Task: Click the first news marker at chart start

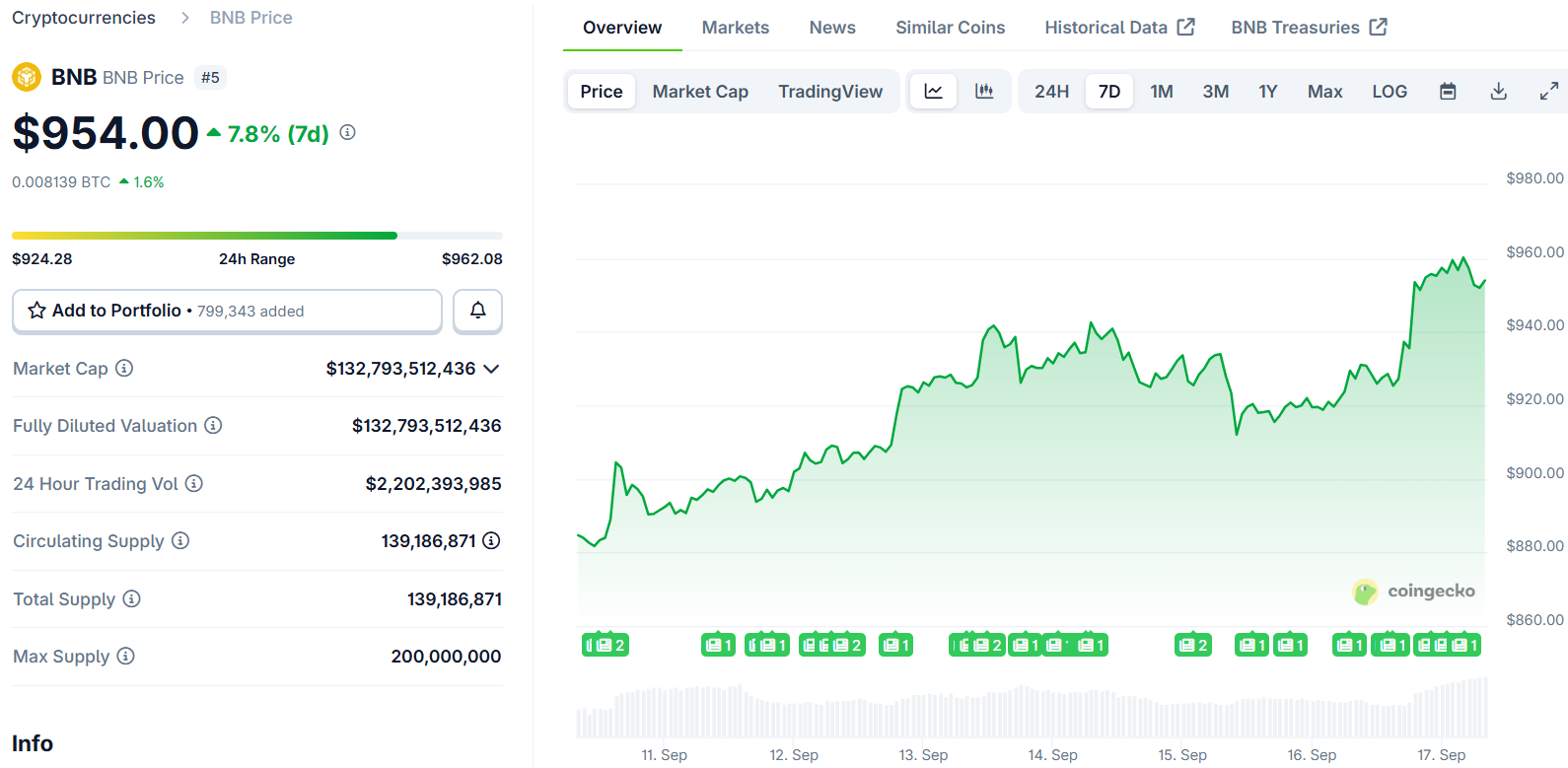Action: coord(606,645)
